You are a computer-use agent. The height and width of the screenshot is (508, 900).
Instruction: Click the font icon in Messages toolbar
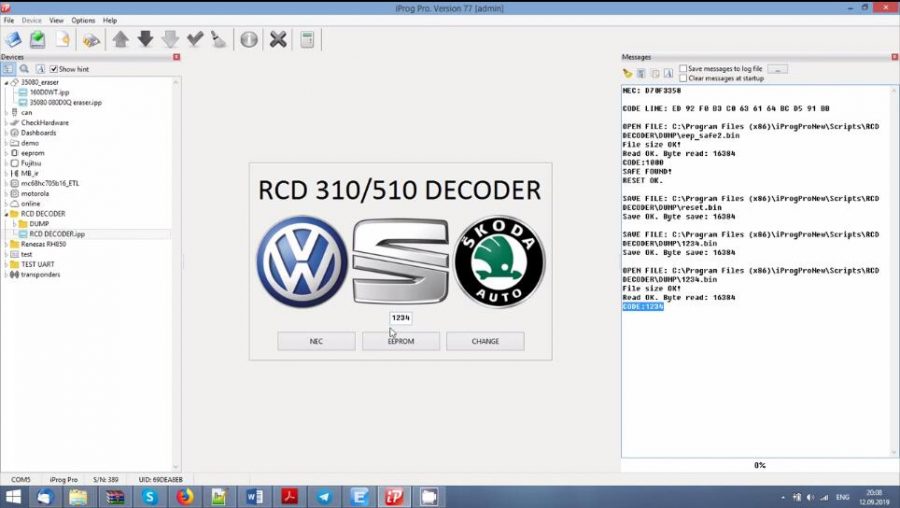tap(669, 73)
